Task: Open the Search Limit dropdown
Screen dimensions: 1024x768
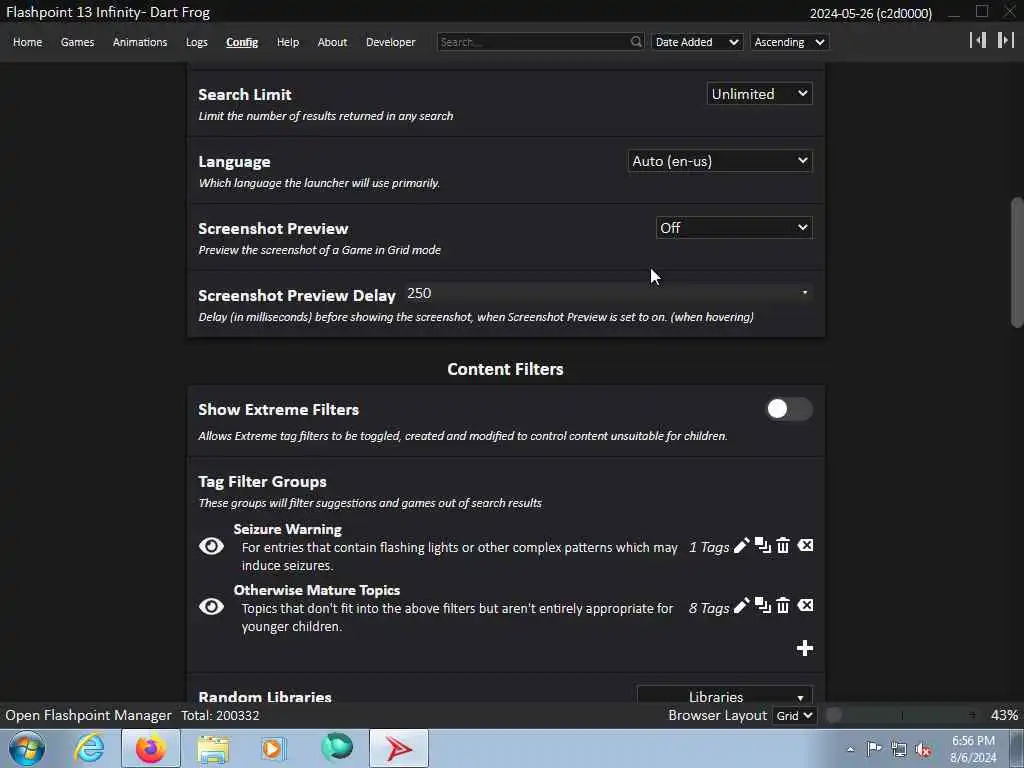Action: (x=760, y=94)
